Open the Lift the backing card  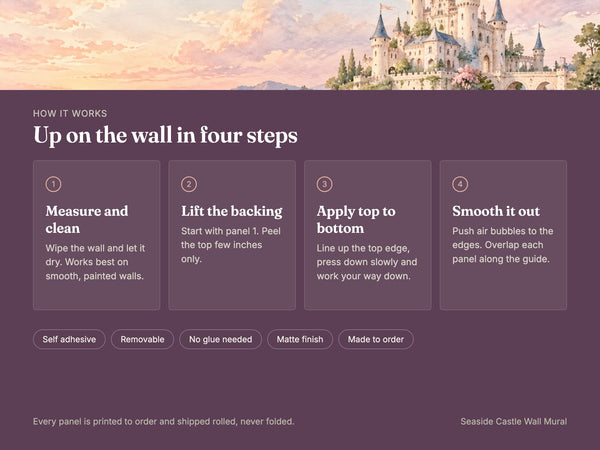click(x=232, y=235)
